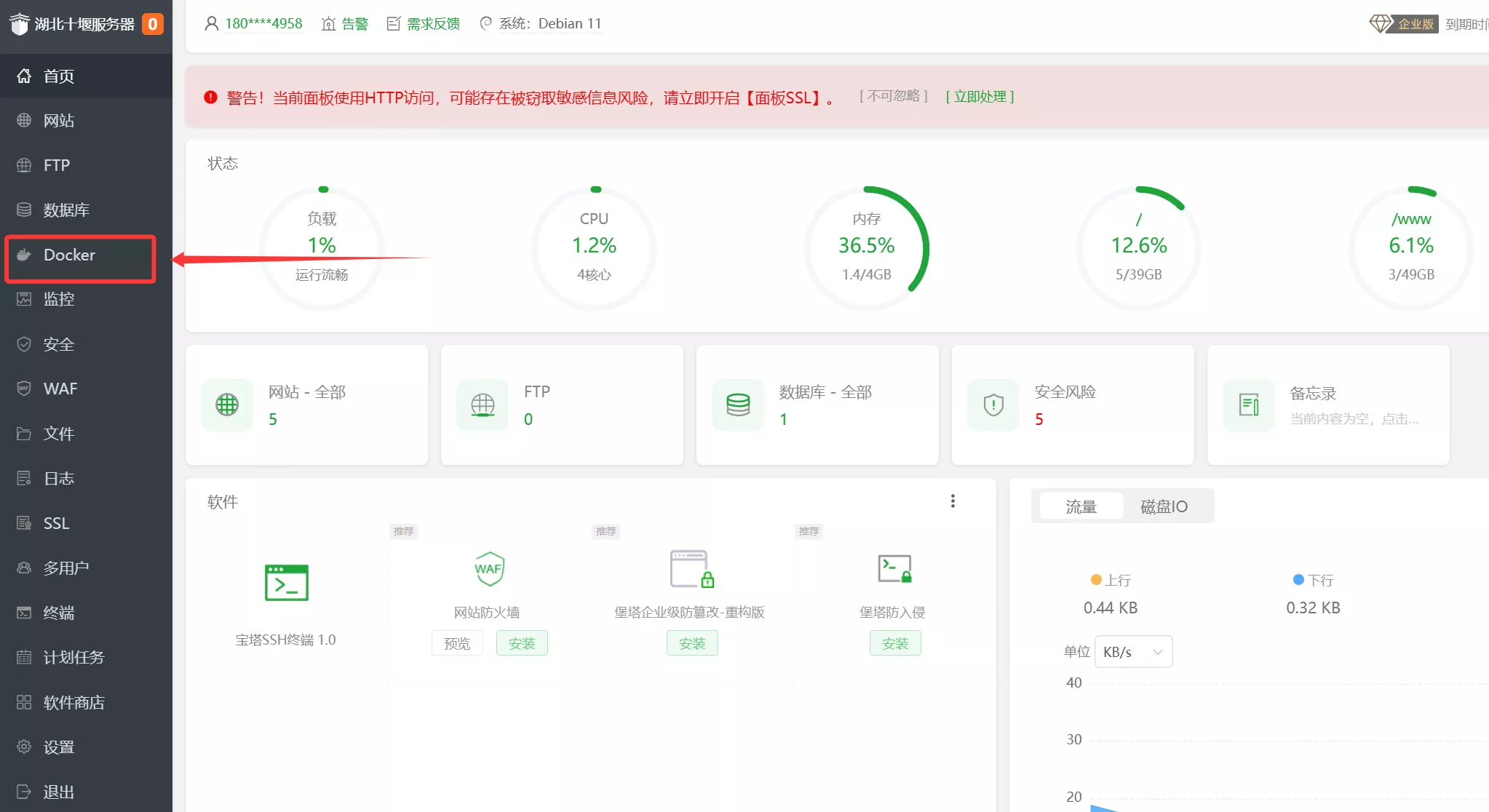Click the 备忘录 notes icon
Screen dimensions: 1489x812
tap(1249, 405)
